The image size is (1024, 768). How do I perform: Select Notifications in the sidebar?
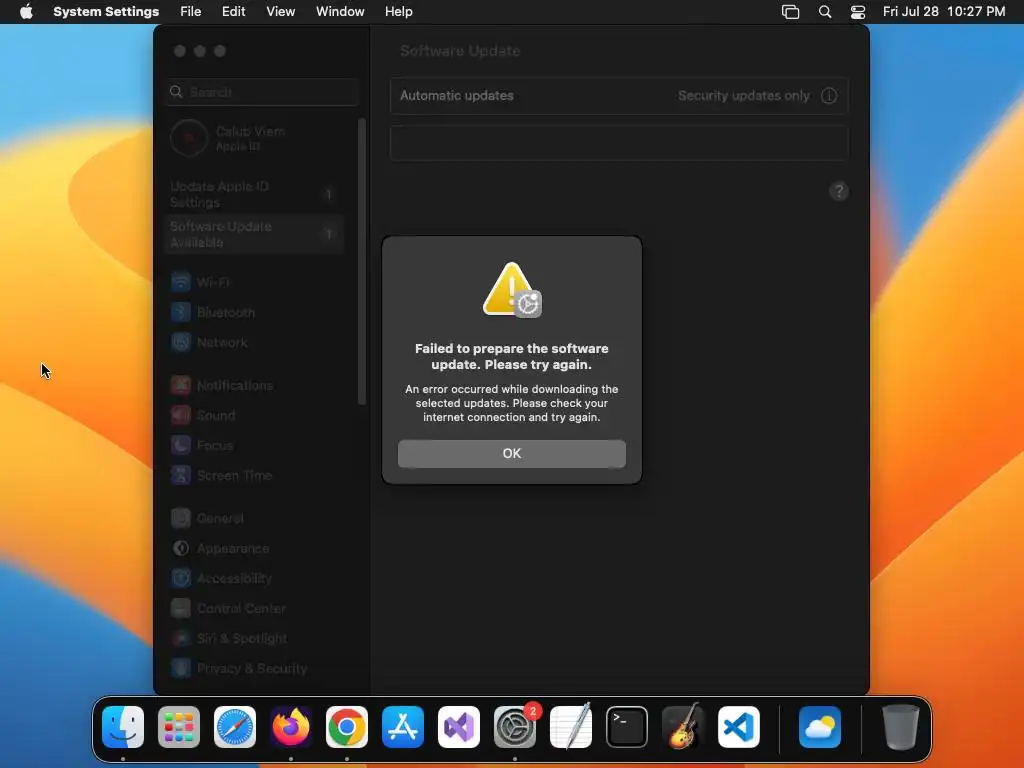[x=255, y=385]
